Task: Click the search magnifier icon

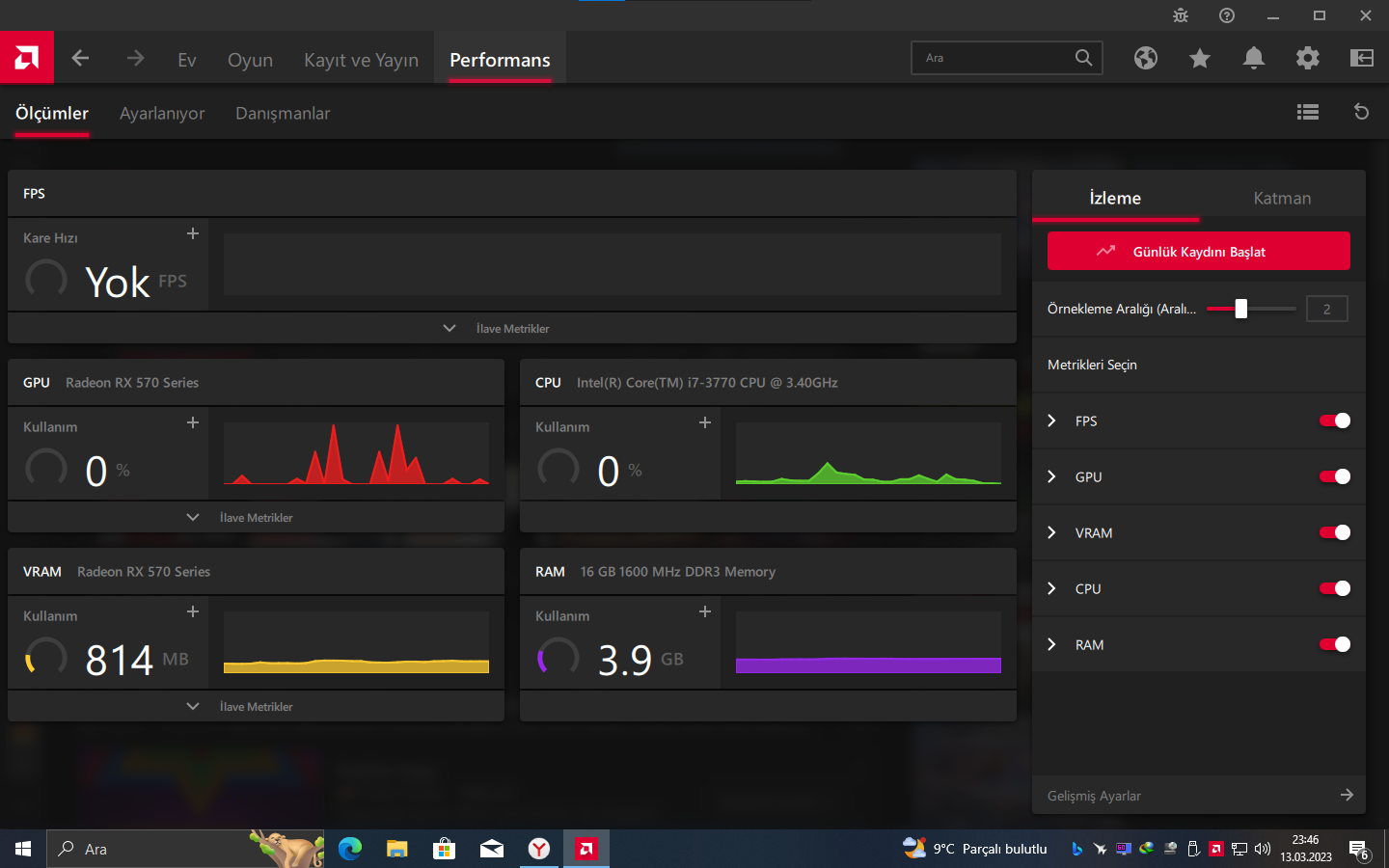Action: point(1084,58)
